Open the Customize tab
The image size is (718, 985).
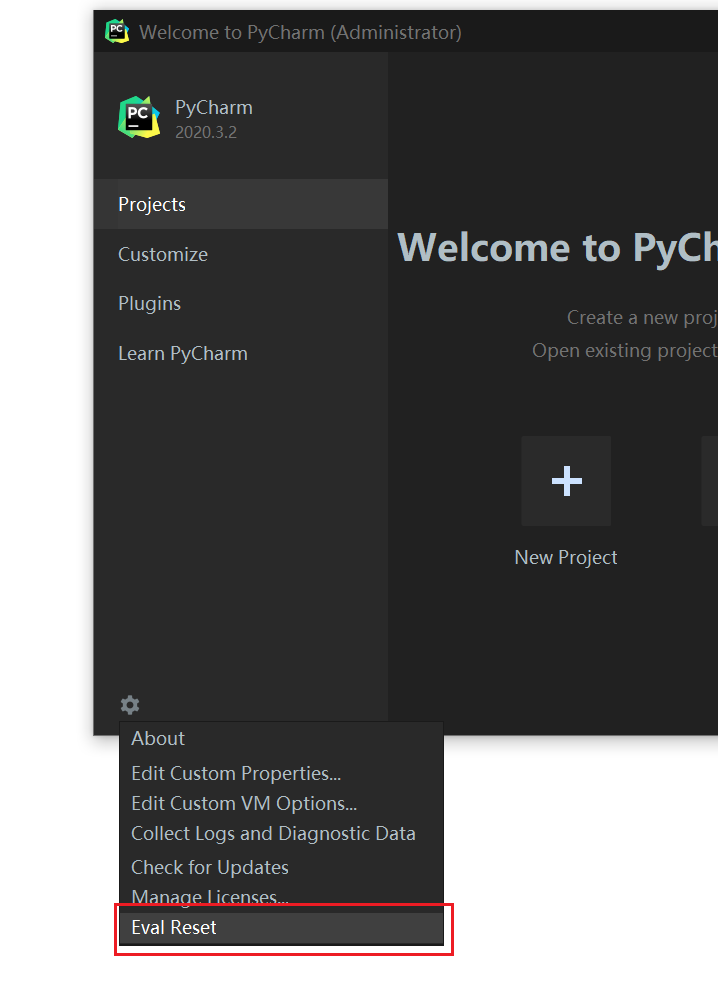241,254
